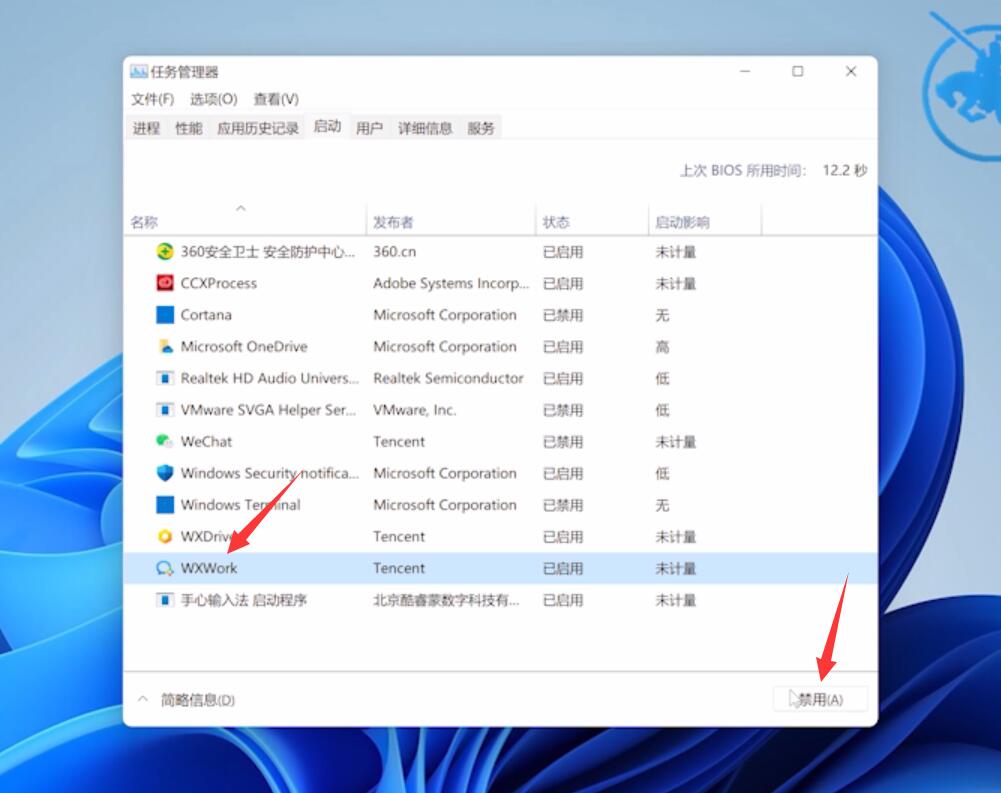Click the 禁用(A) button
Viewport: 1001px width, 793px height.
click(820, 700)
